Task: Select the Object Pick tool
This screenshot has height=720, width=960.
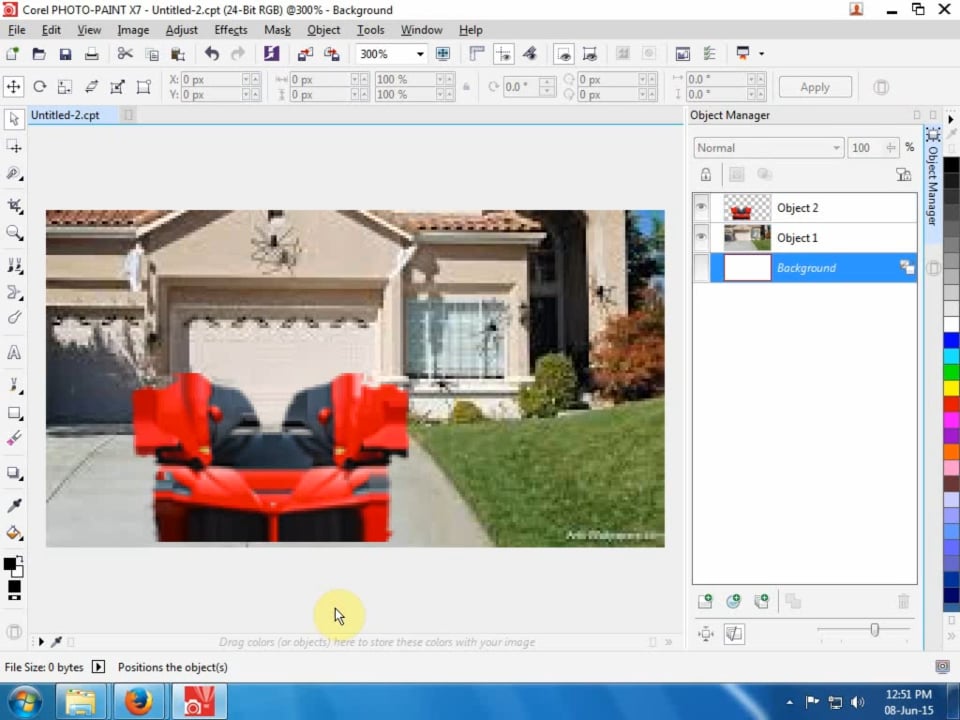Action: 13,119
